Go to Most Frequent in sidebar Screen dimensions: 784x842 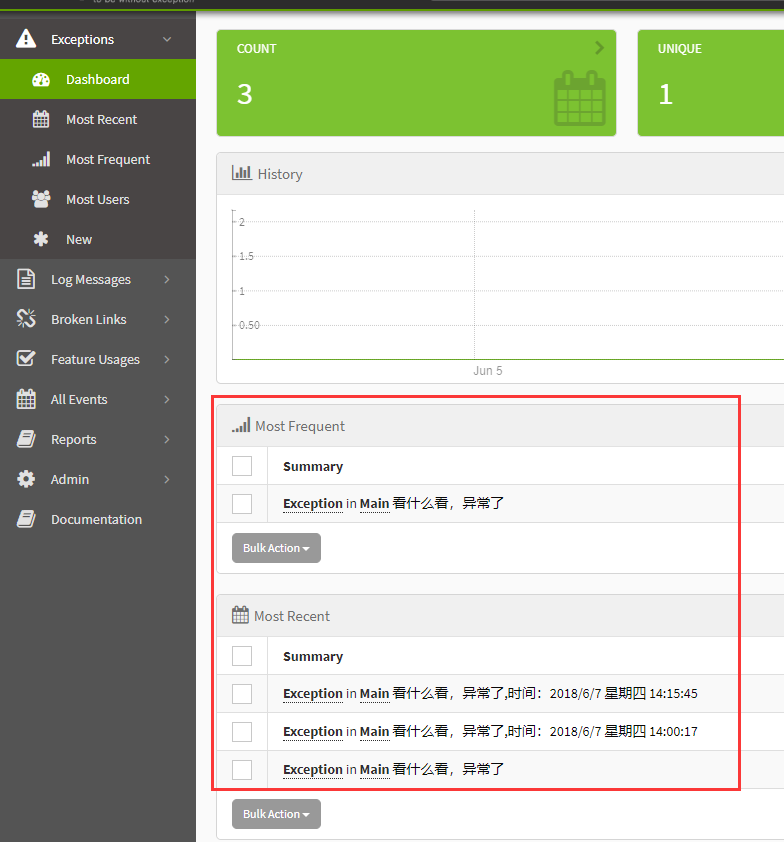pyautogui.click(x=98, y=159)
